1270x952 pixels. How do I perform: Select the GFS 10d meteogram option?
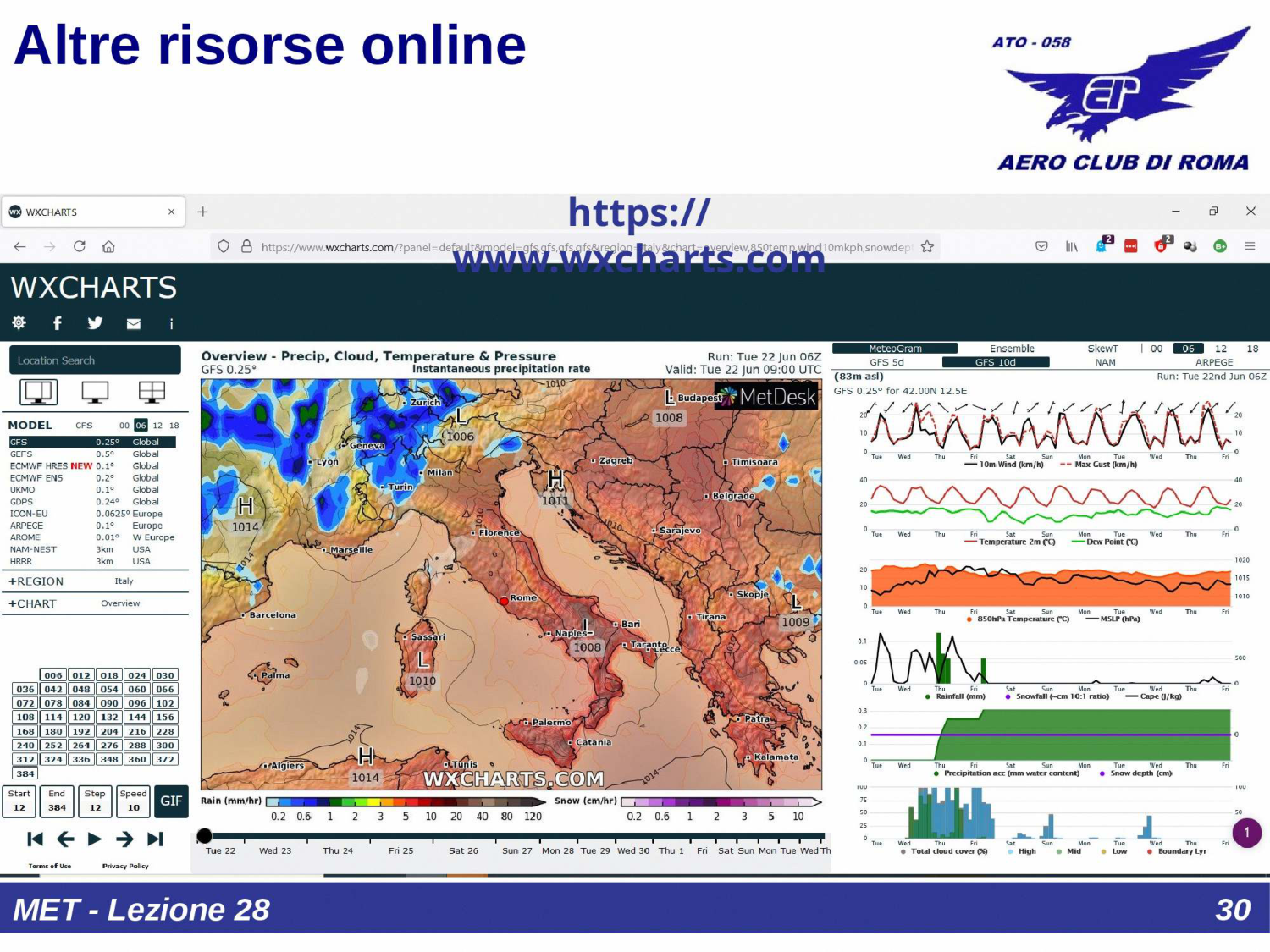996,362
